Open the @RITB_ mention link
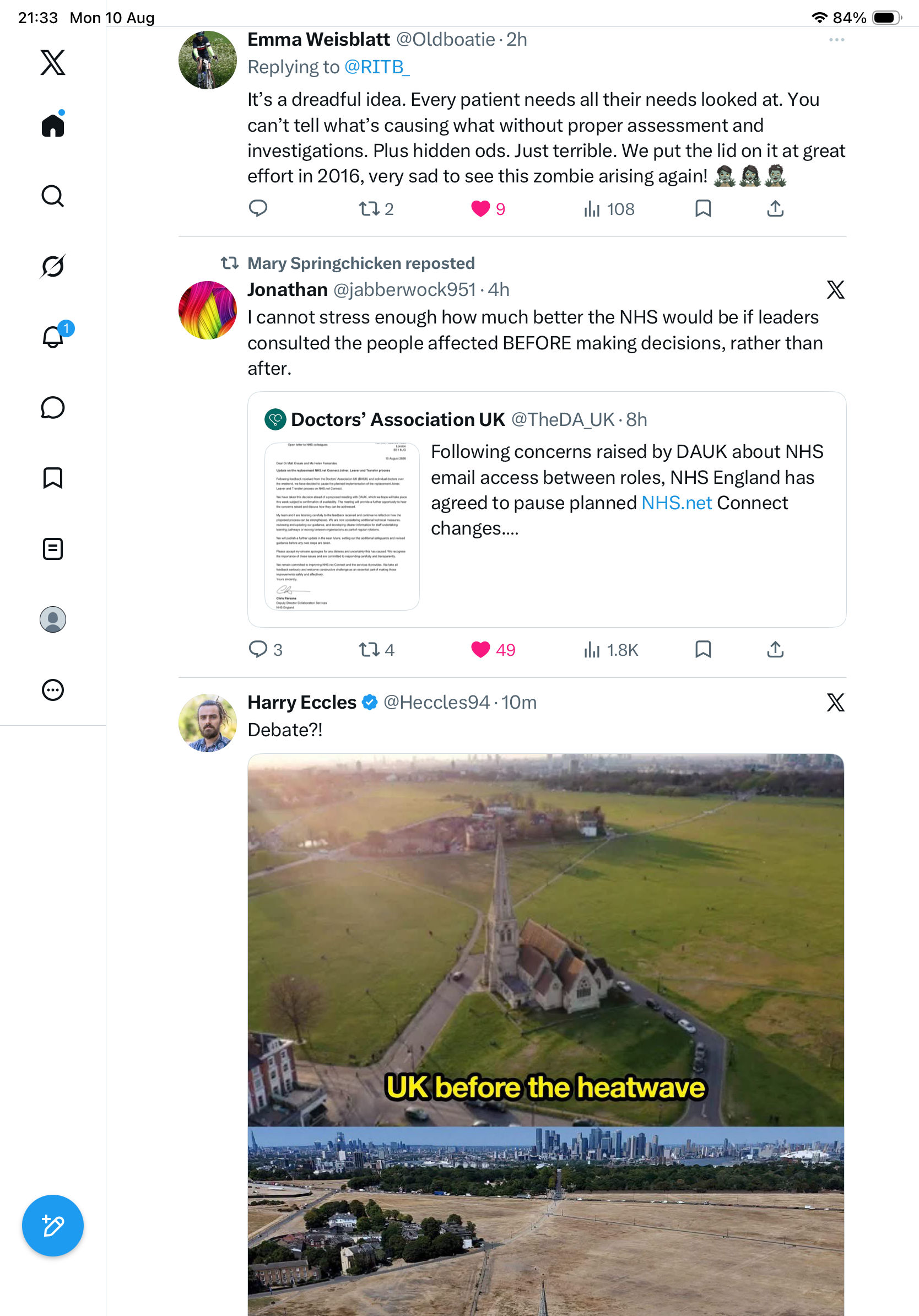The image size is (919, 1316). [x=377, y=67]
